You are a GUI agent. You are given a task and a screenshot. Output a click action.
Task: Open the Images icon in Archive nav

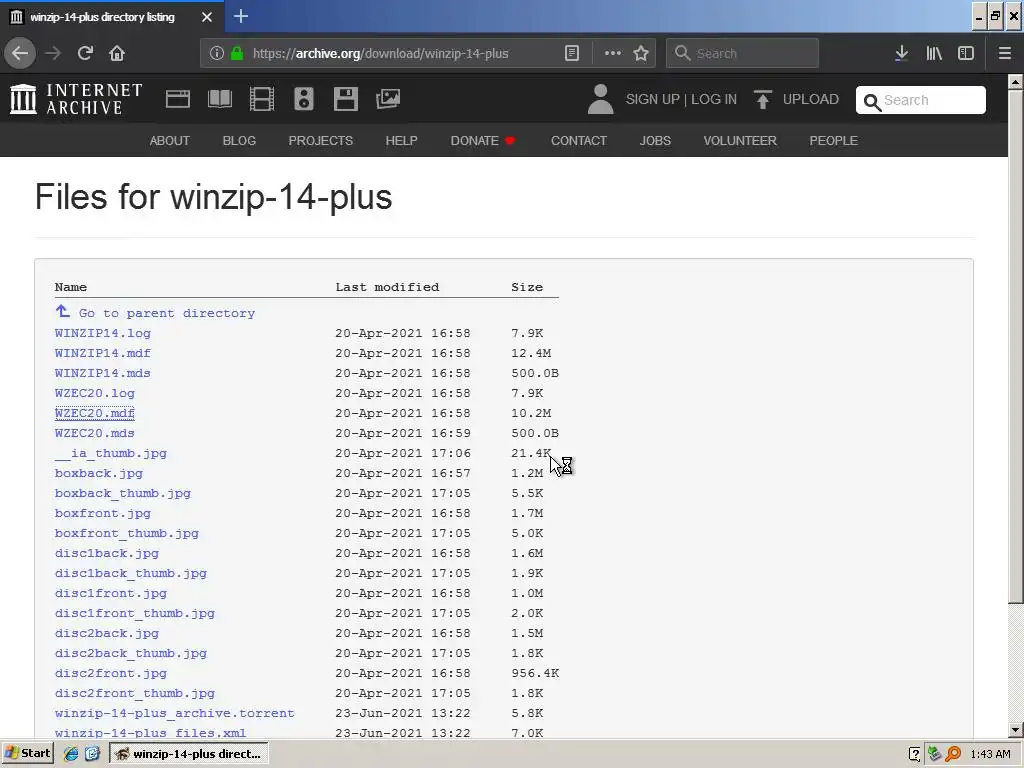click(x=388, y=99)
